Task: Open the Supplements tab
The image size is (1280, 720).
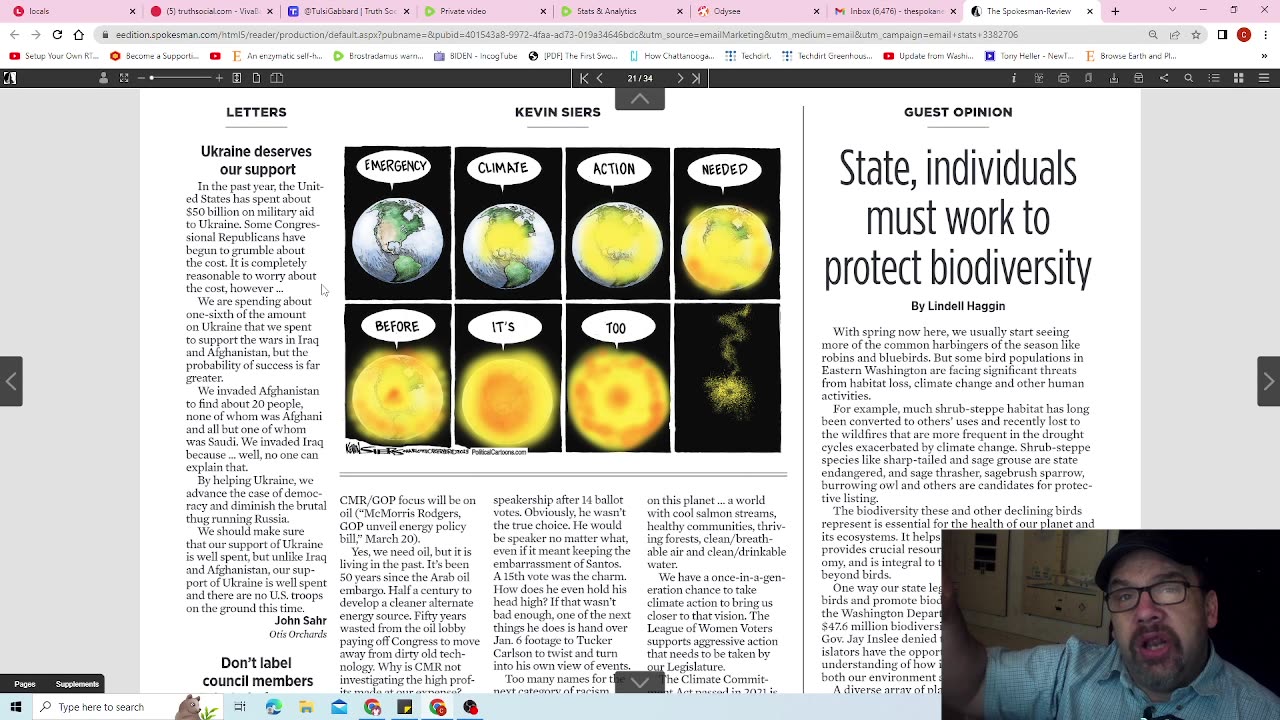Action: click(x=77, y=684)
